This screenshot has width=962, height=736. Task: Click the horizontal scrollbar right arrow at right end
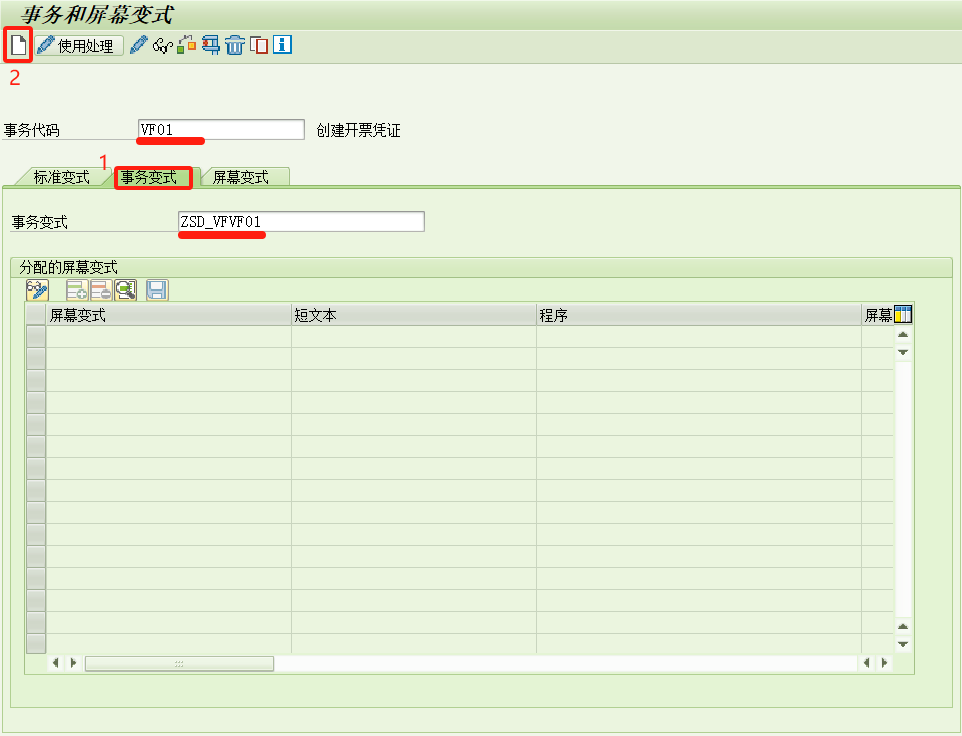[x=884, y=662]
